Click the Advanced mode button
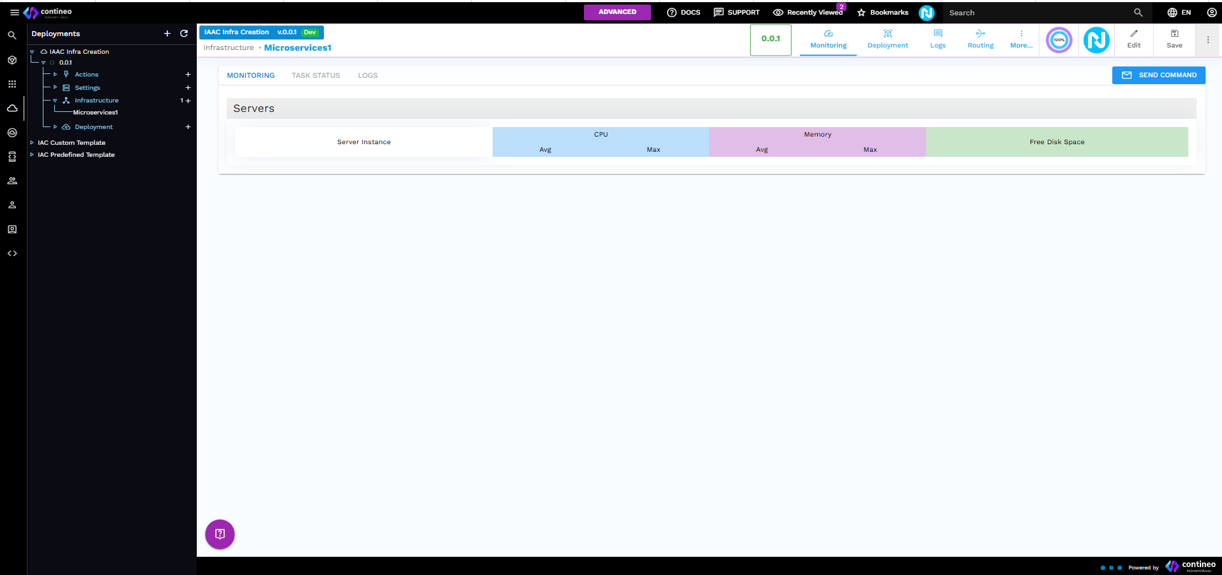 coord(617,12)
